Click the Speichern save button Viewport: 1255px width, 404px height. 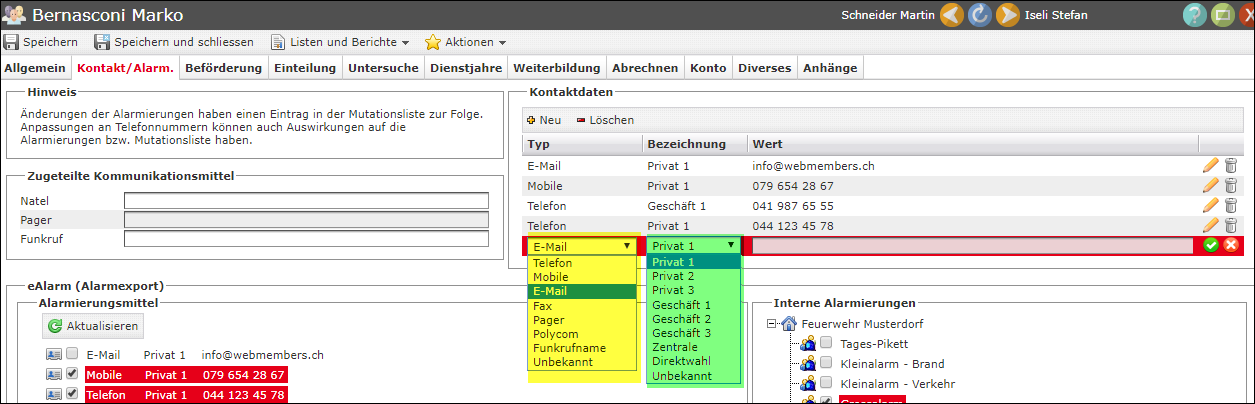pyautogui.click(x=41, y=42)
